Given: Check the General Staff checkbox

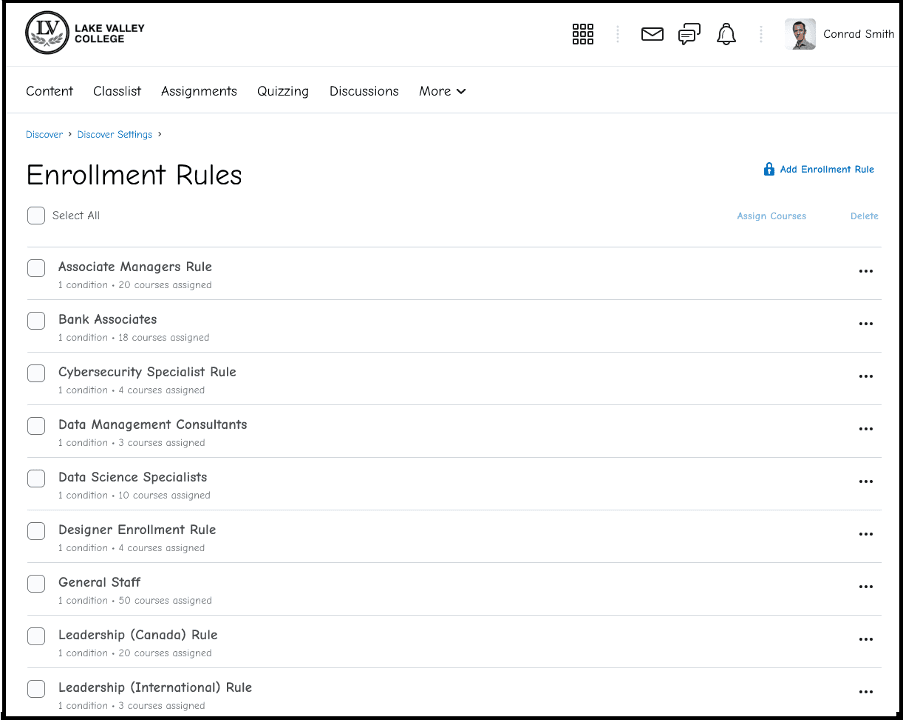Looking at the screenshot, I should [x=36, y=583].
